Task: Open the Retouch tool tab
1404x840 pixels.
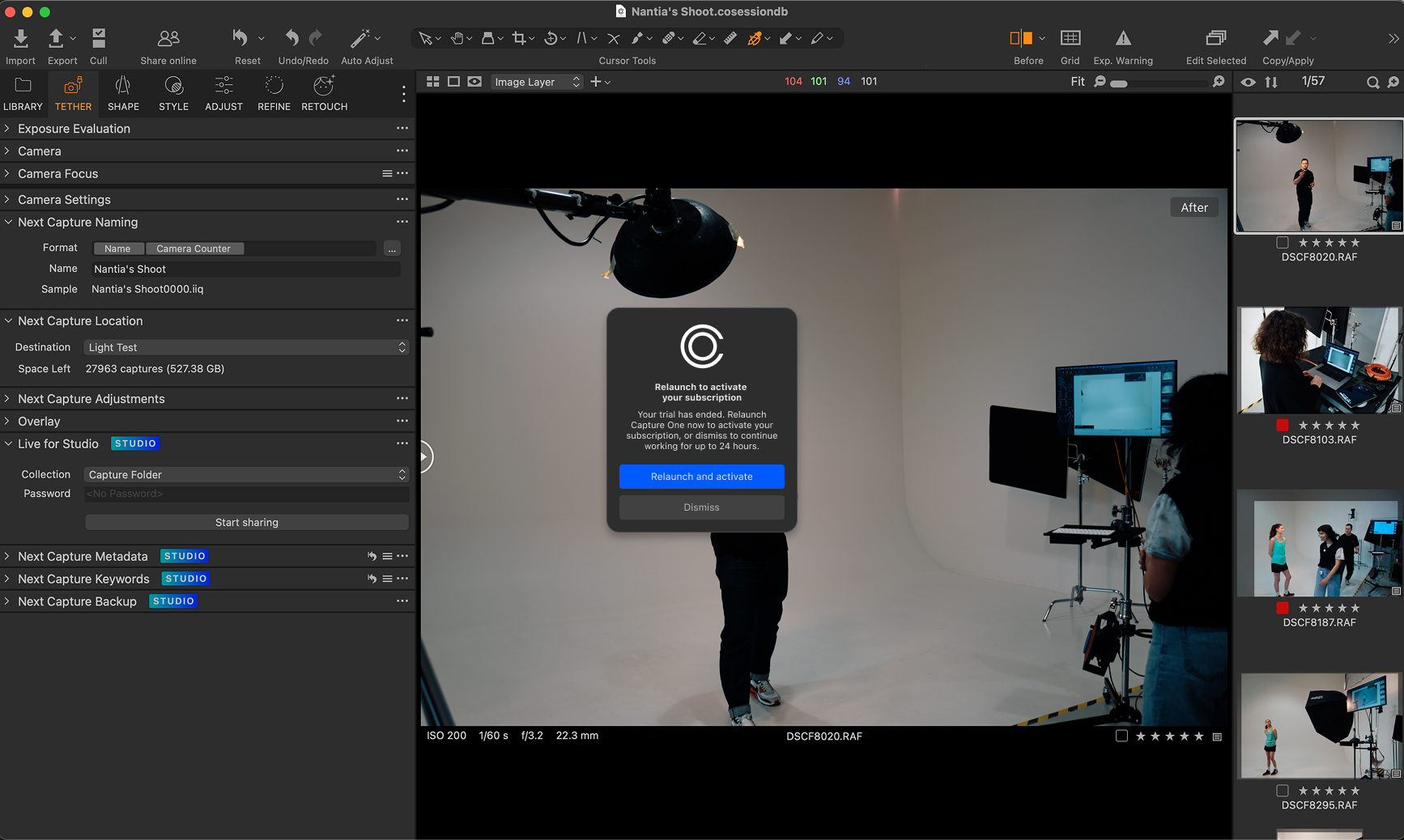Action: click(x=324, y=93)
